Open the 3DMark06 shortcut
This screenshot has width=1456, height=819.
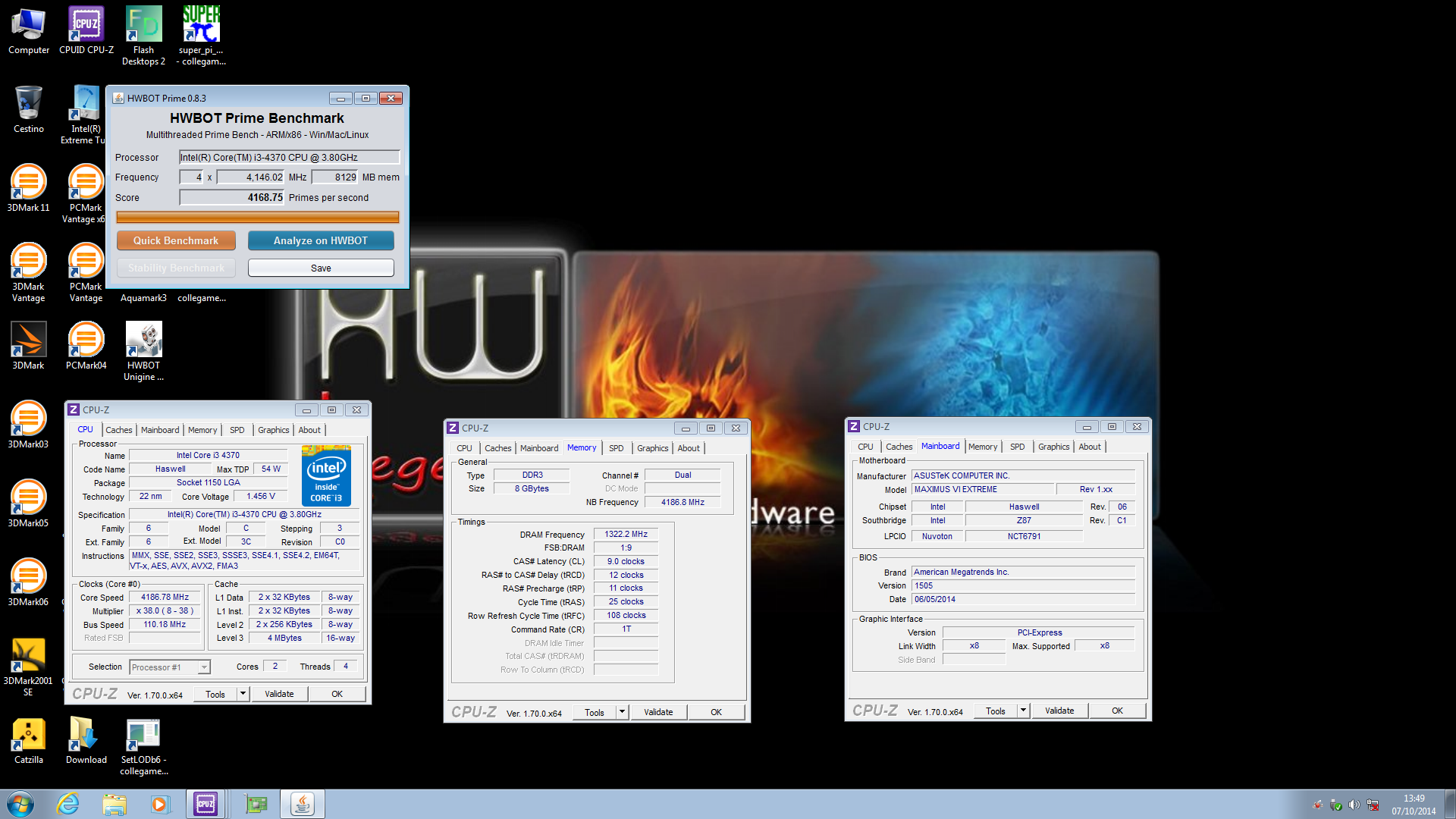pos(29,582)
